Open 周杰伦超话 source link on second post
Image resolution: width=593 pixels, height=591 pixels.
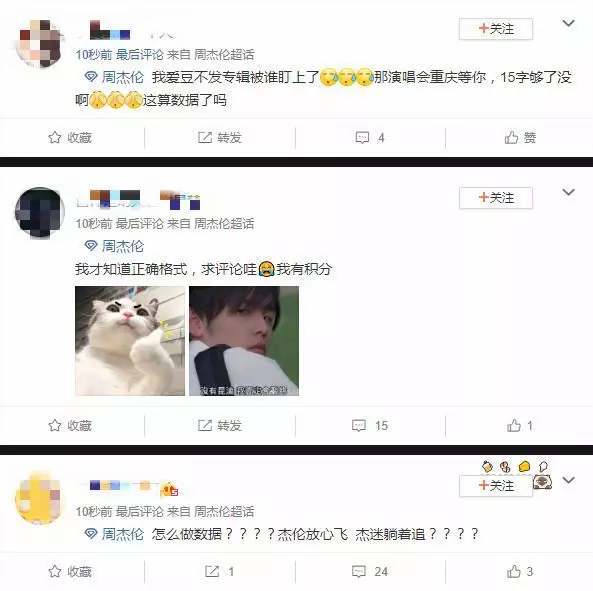[224, 224]
